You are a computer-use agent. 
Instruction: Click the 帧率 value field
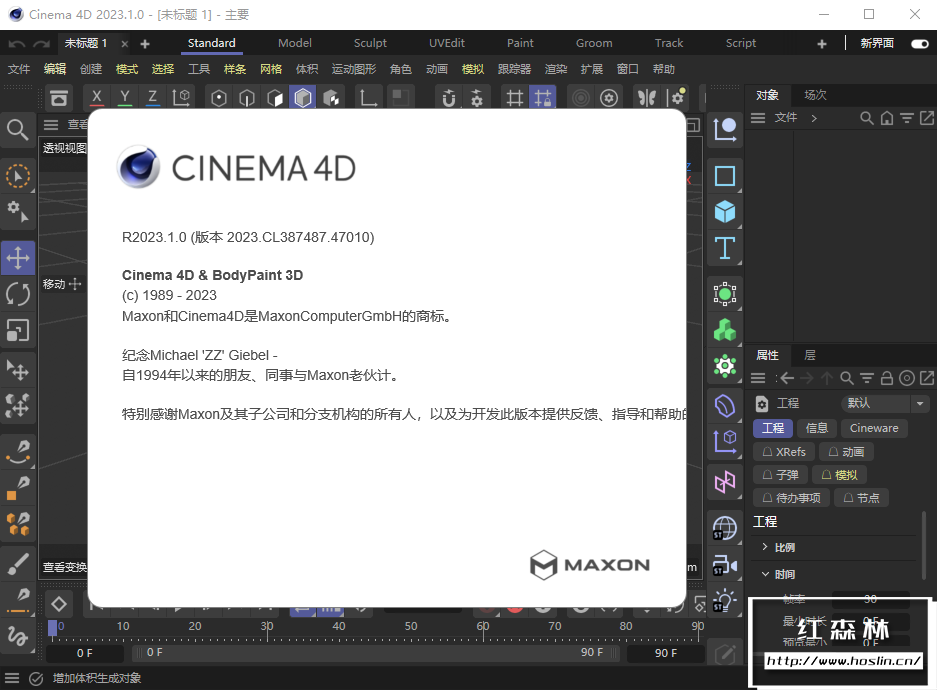coord(870,599)
